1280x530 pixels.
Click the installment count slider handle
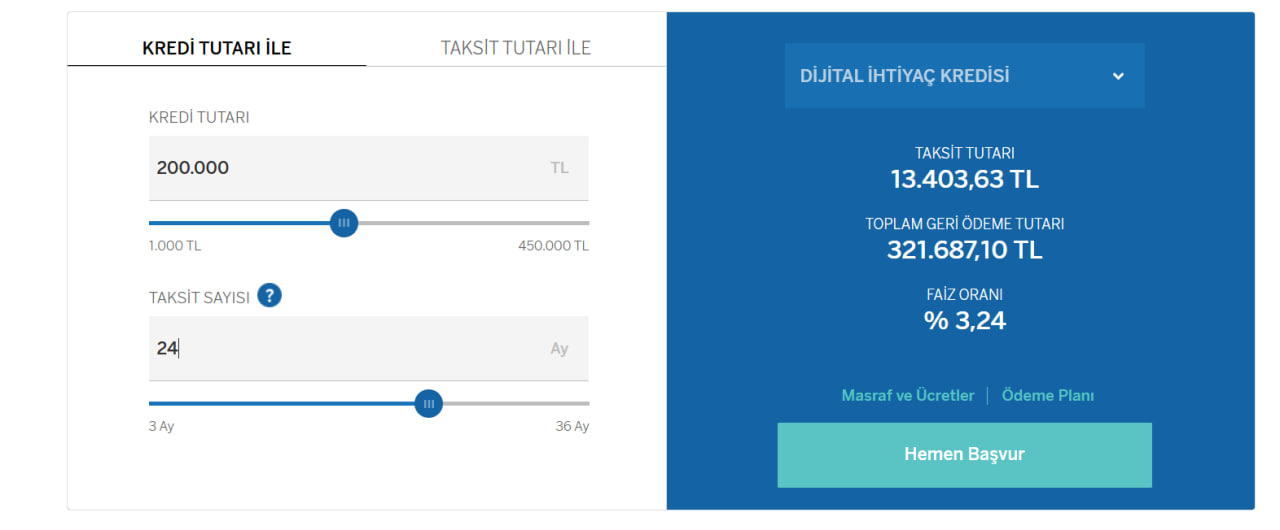tap(429, 404)
